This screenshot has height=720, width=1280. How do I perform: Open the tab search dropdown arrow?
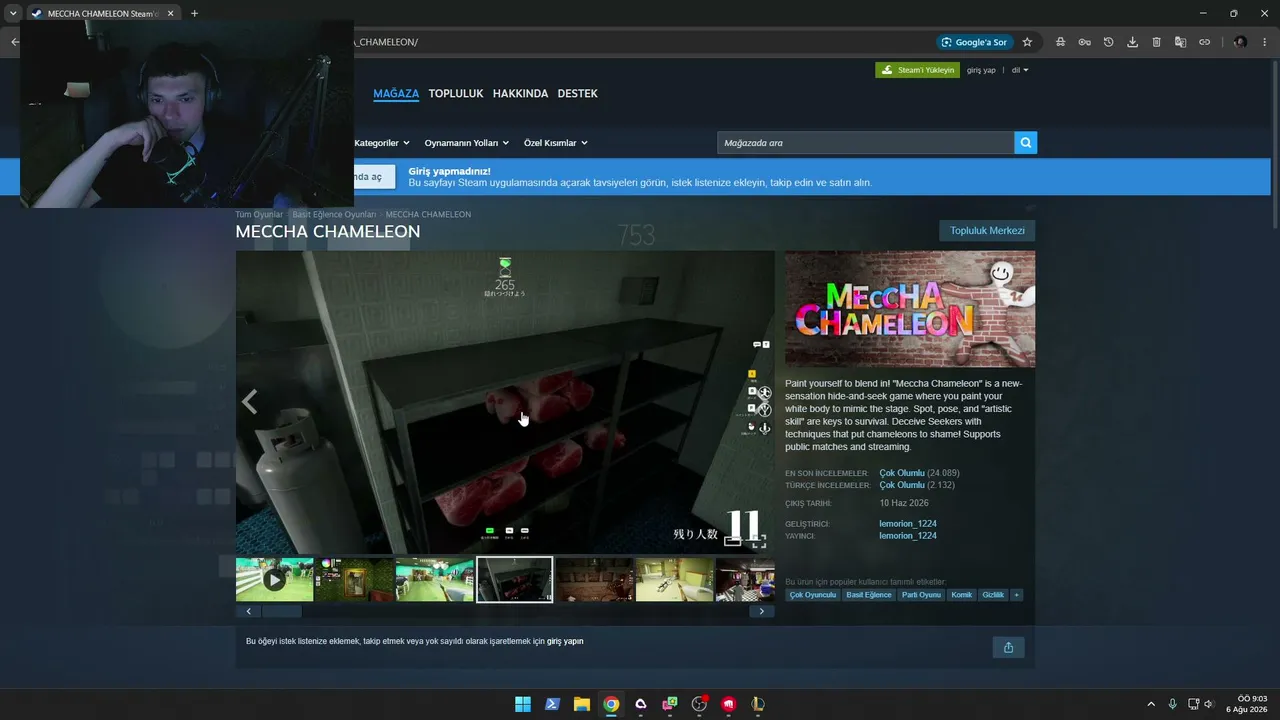(13, 14)
